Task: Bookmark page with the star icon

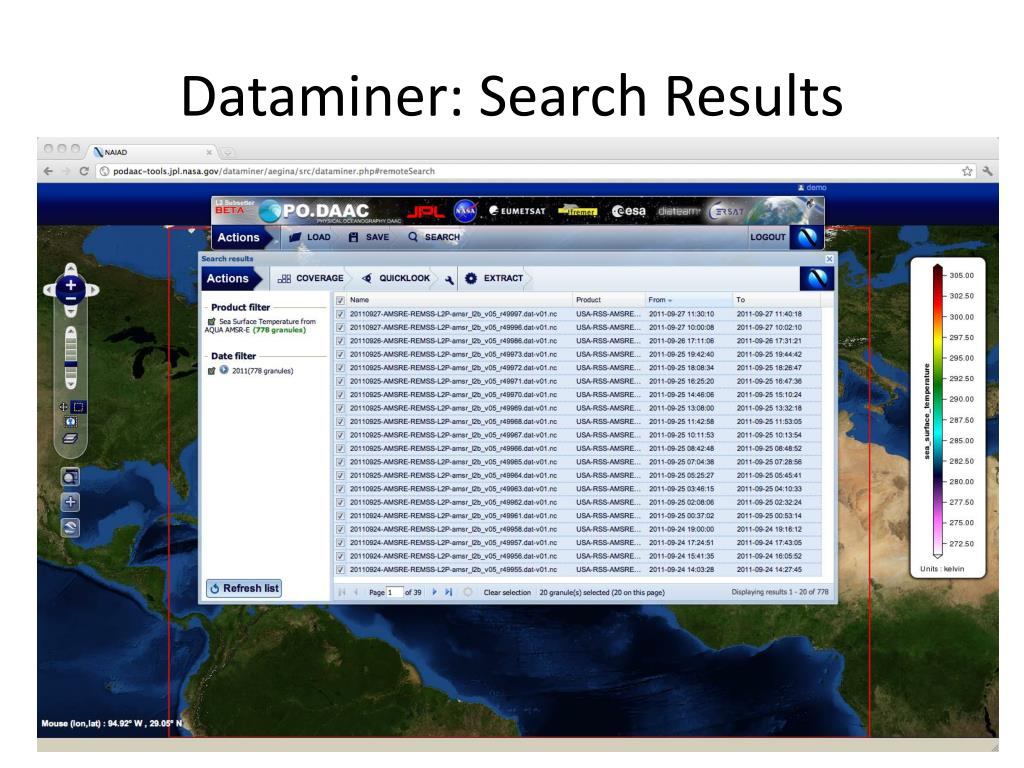Action: pos(967,171)
